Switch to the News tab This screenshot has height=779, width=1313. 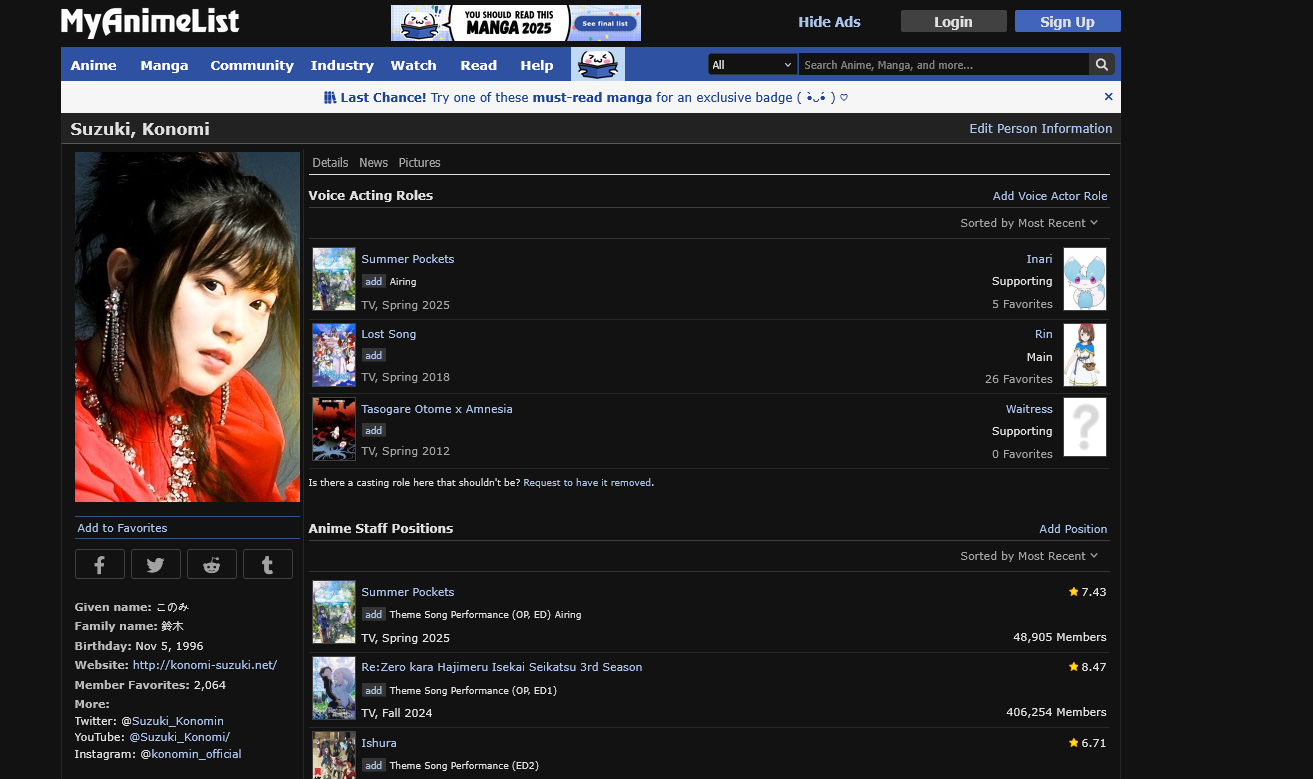tap(373, 163)
